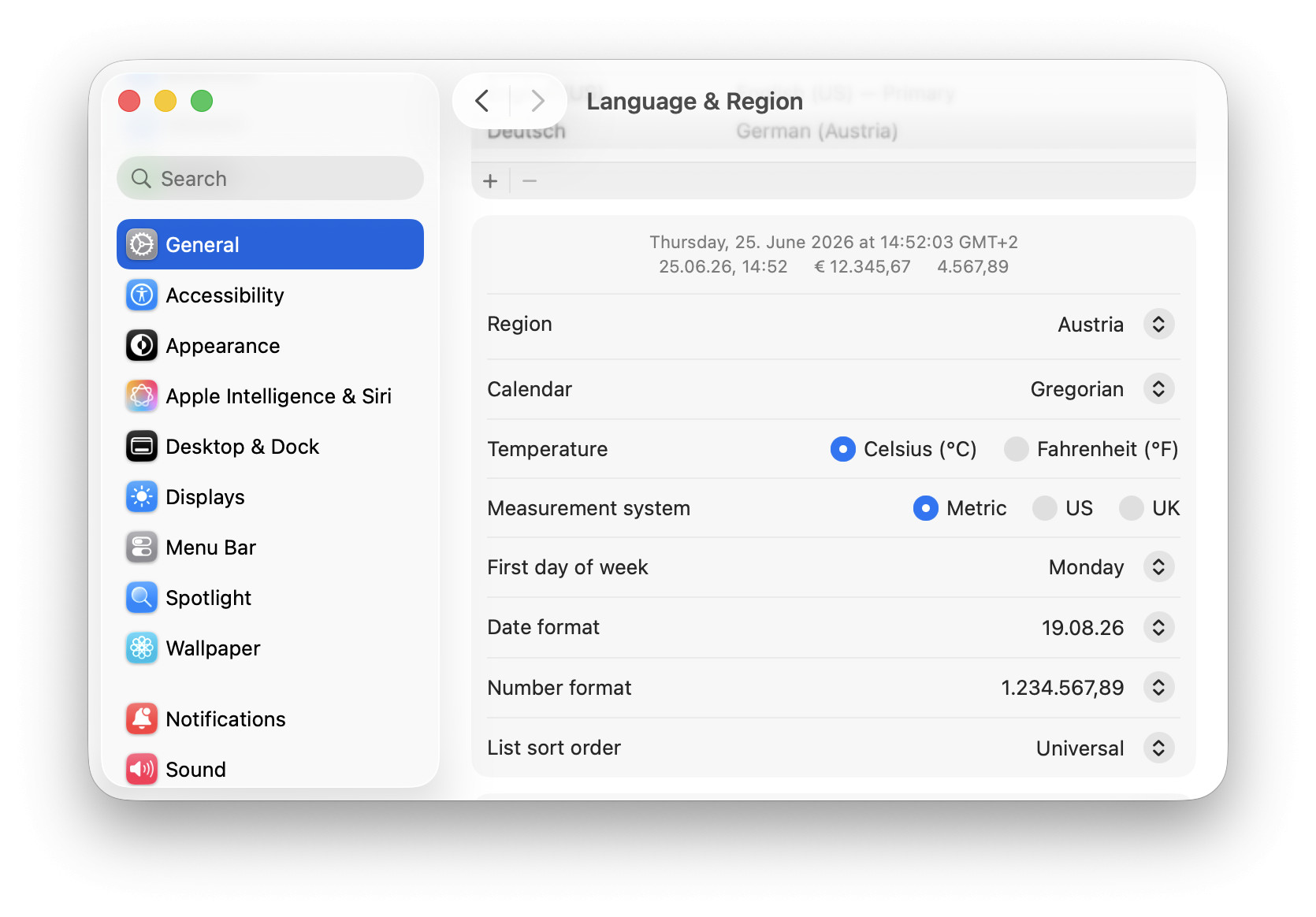Open Appearance settings
The image size is (1316, 917).
[270, 346]
